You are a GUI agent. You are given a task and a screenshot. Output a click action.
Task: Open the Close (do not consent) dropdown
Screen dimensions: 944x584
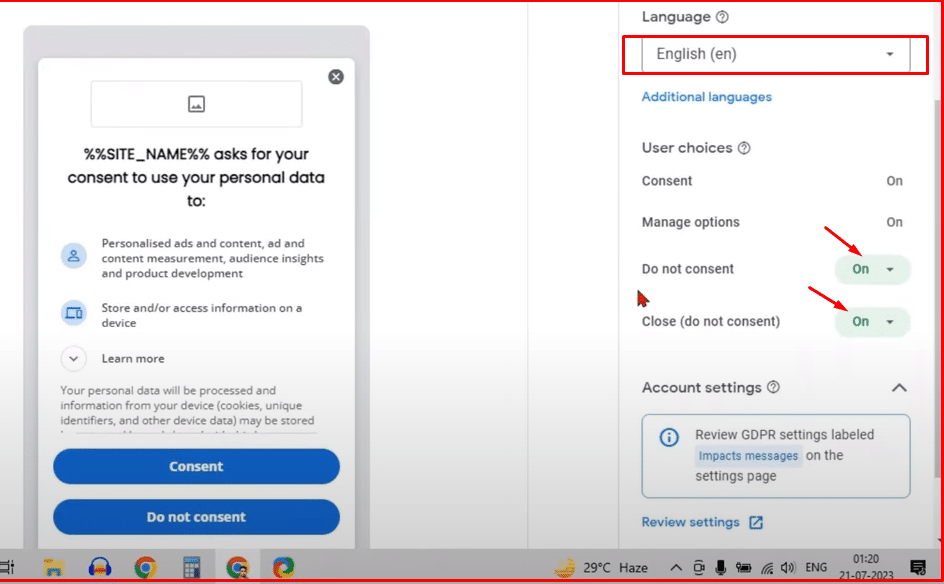pos(872,322)
